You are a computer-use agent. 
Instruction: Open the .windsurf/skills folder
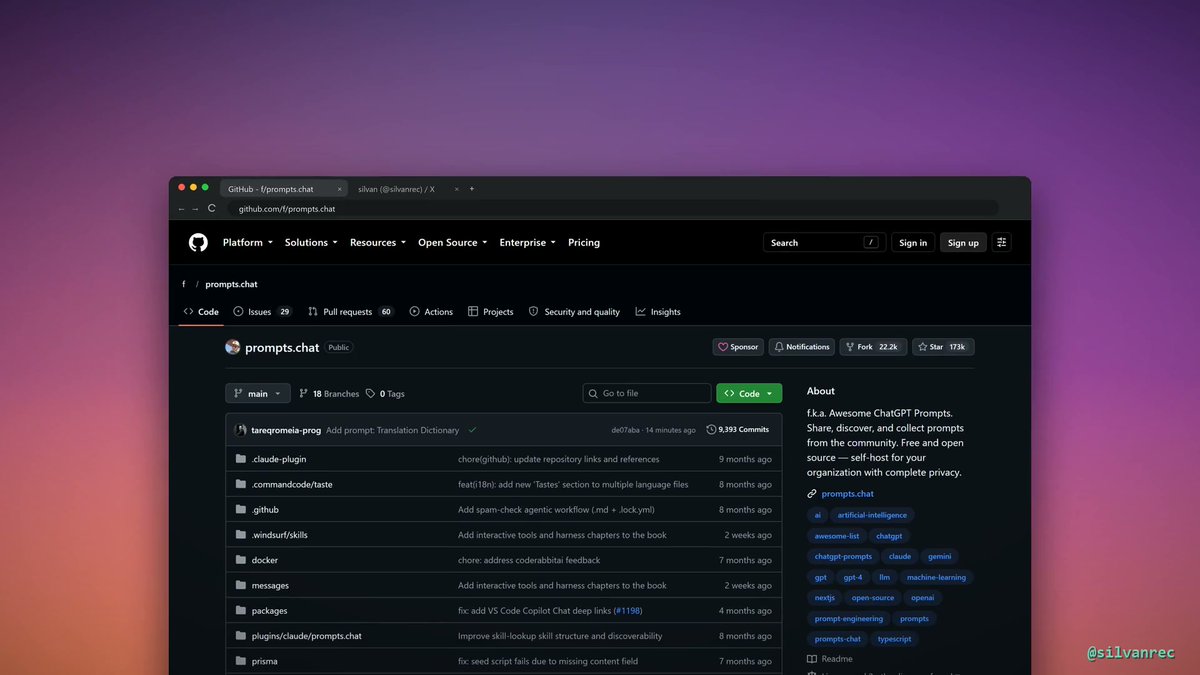click(x=280, y=535)
